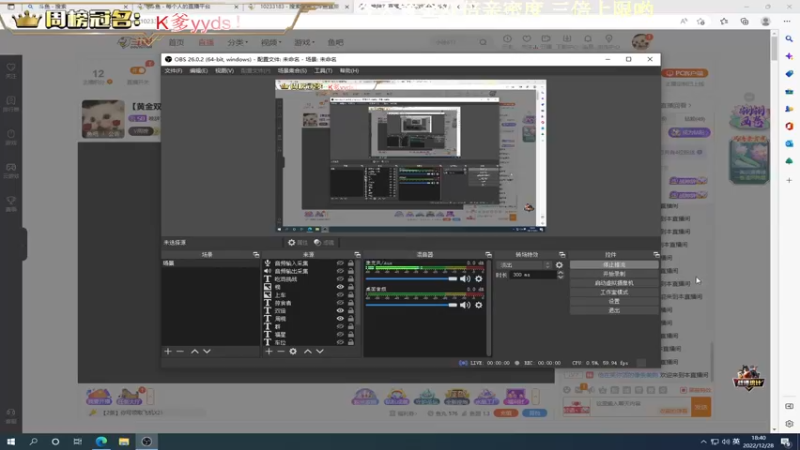The image size is (800, 450).
Task: Move the scene up with the Scenes panel up arrow
Action: click(x=194, y=352)
